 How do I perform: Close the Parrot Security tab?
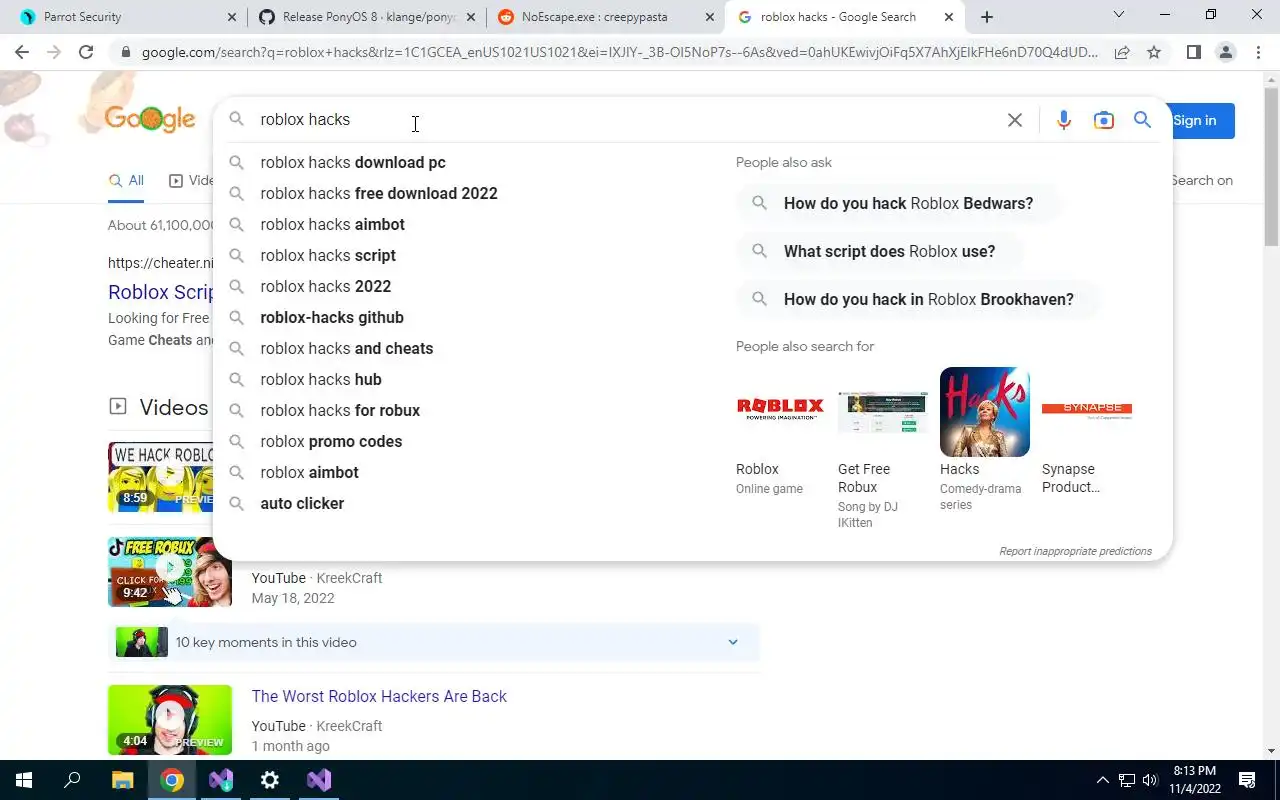(x=232, y=17)
